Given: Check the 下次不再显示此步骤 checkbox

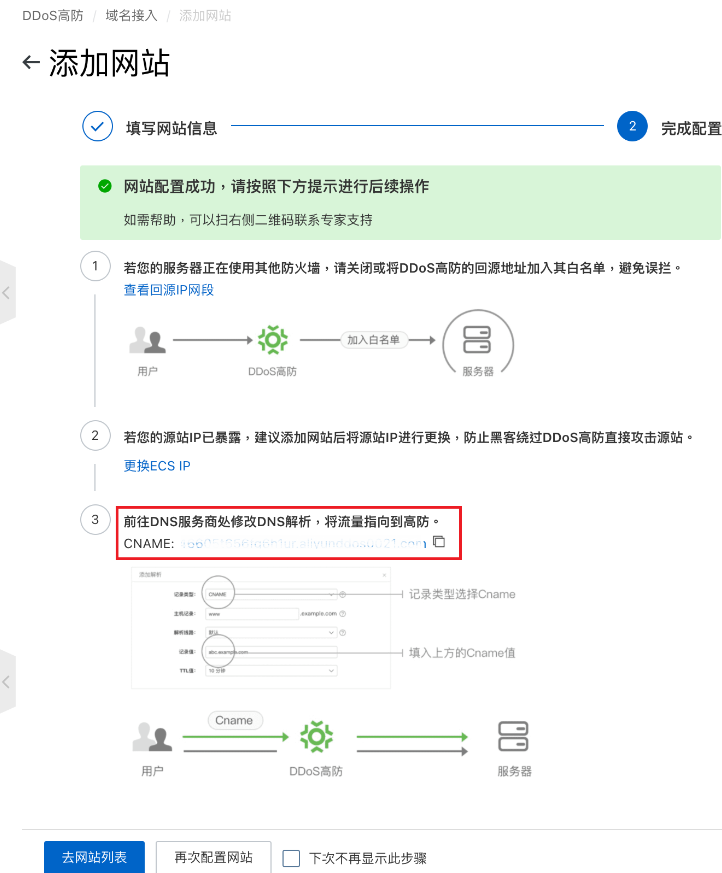Looking at the screenshot, I should point(291,858).
